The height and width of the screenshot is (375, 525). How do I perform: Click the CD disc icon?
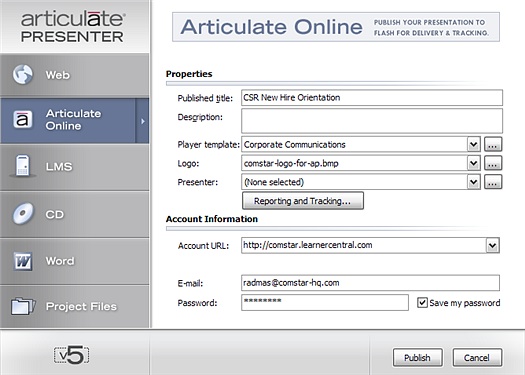click(23, 213)
